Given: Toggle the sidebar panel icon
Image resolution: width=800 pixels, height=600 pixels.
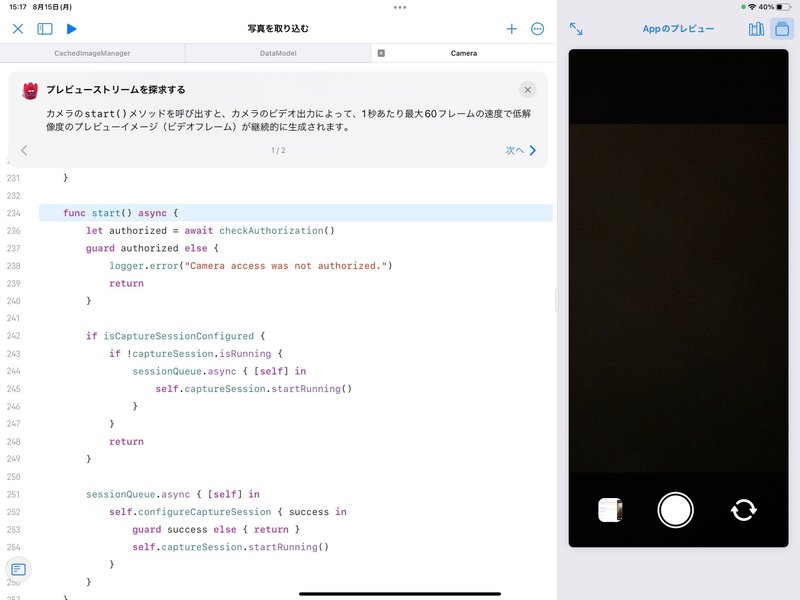Looking at the screenshot, I should [45, 29].
